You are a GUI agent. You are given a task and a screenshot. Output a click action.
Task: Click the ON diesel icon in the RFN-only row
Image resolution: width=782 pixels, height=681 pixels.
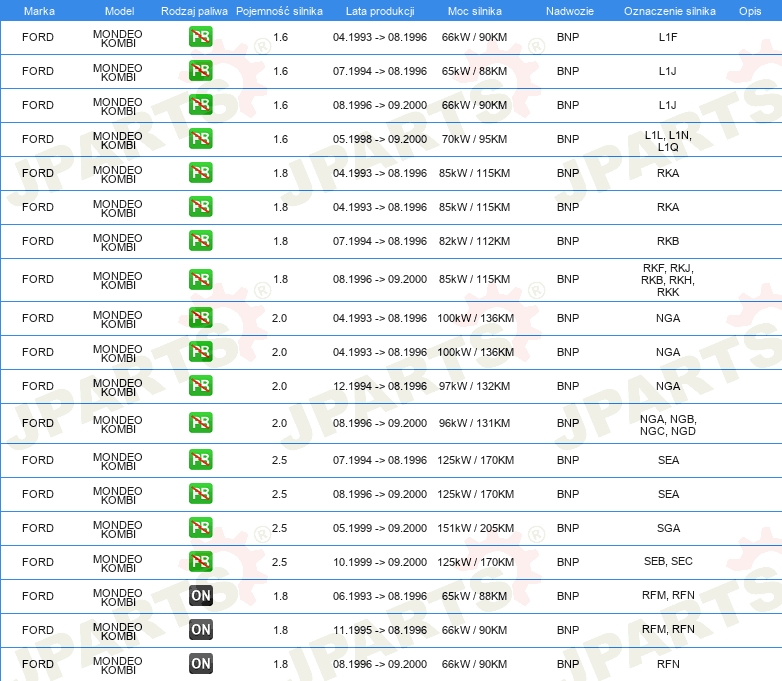[x=200, y=664]
